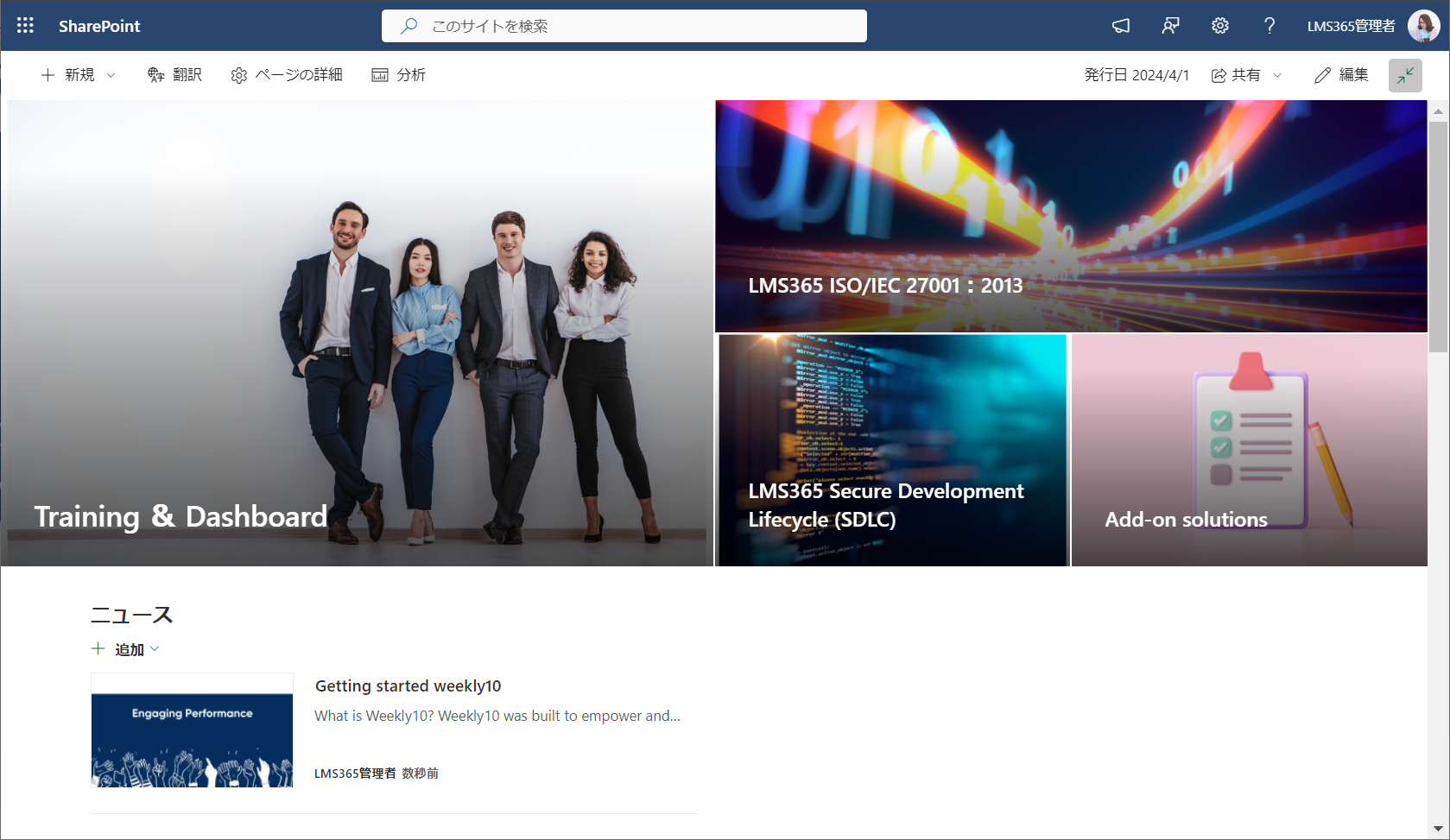Click the 翻訳 translate button
The width and height of the screenshot is (1450, 840).
[x=174, y=75]
